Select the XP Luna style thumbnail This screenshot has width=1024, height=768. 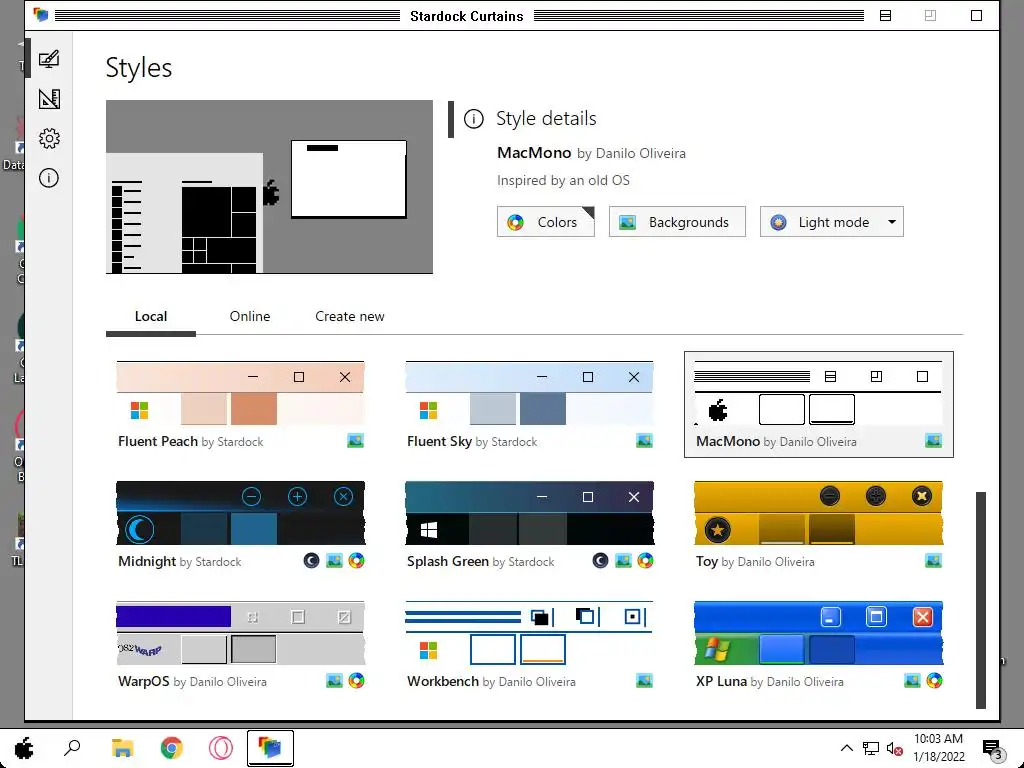[818, 633]
